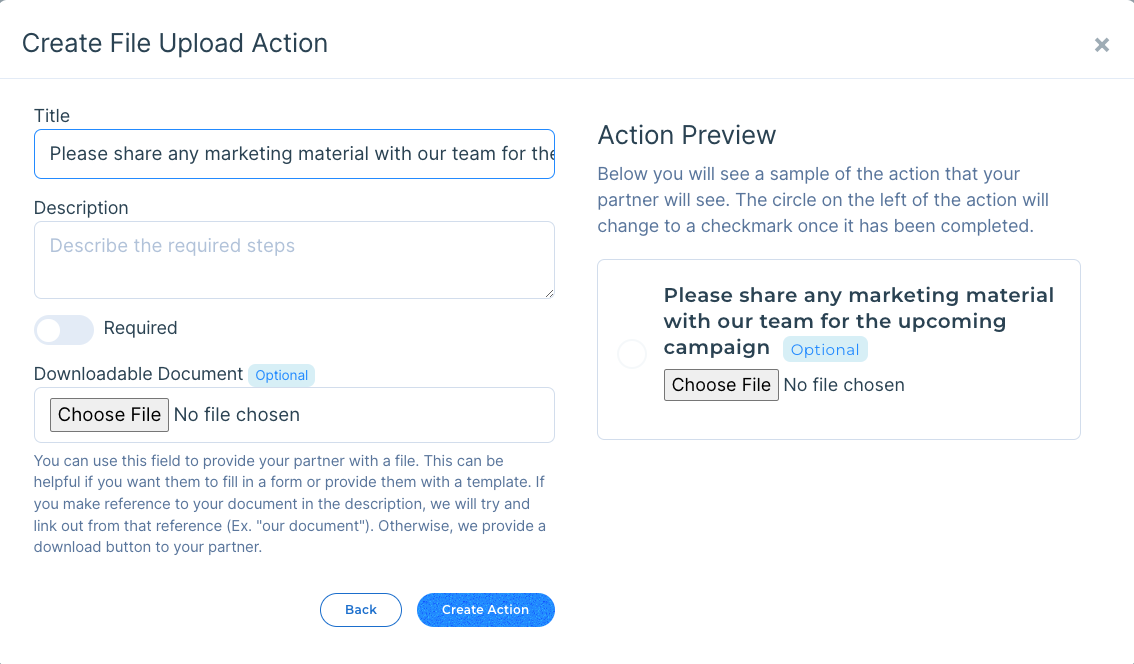This screenshot has width=1134, height=664.
Task: Click the Create File Upload Action dialog heading
Action: coord(175,43)
